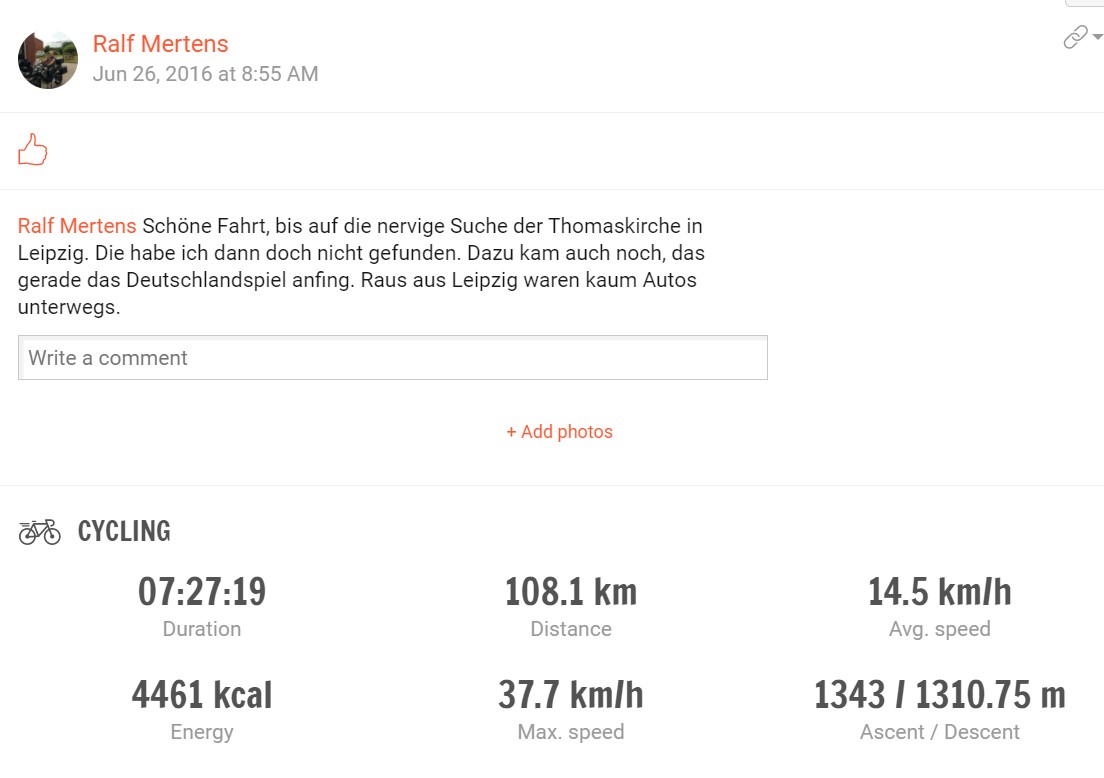The height and width of the screenshot is (778, 1104).
Task: Select the 14.5 km/h average speed value
Action: point(939,592)
